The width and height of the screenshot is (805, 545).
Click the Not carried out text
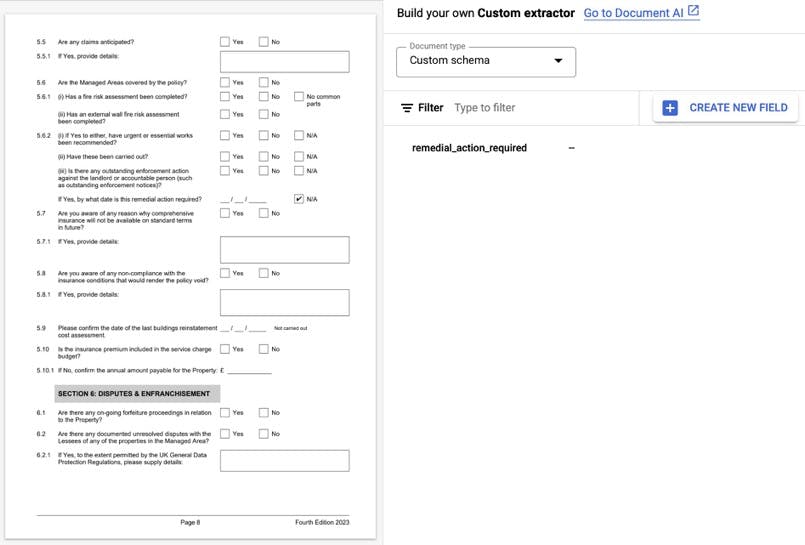pyautogui.click(x=291, y=328)
